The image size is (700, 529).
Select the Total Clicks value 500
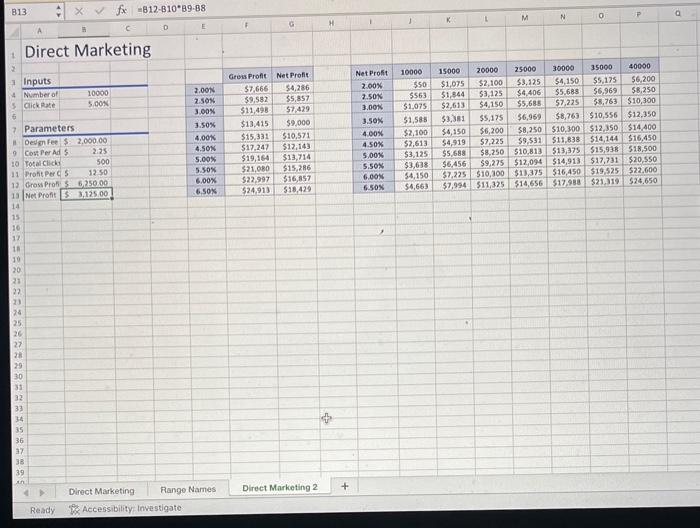(x=86, y=162)
